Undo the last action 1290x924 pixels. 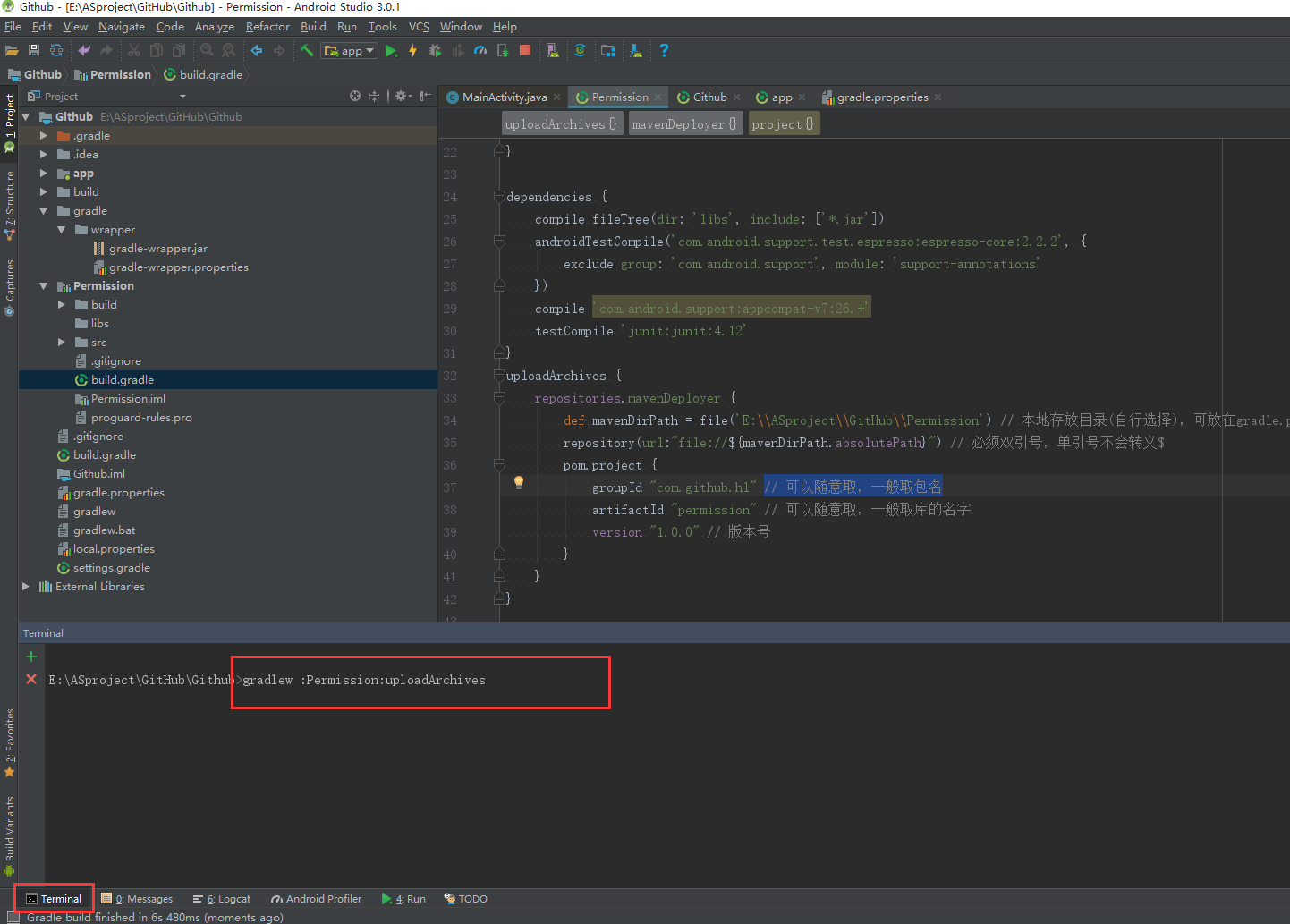click(84, 51)
